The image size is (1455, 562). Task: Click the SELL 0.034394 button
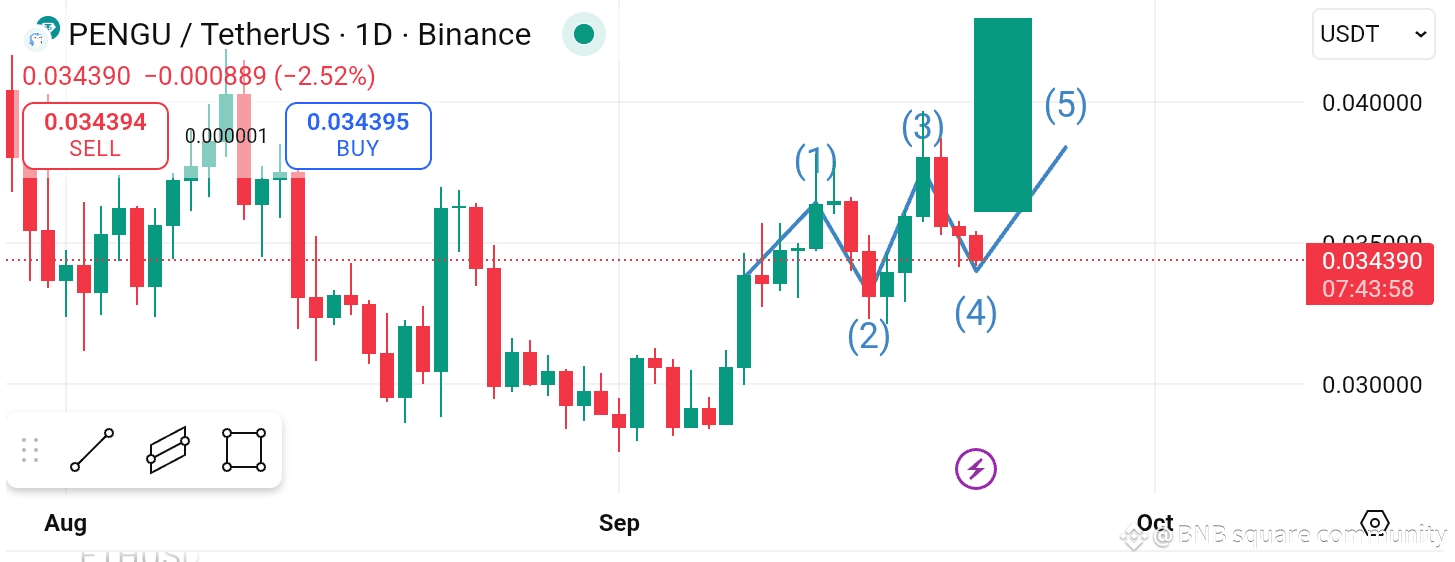[95, 135]
